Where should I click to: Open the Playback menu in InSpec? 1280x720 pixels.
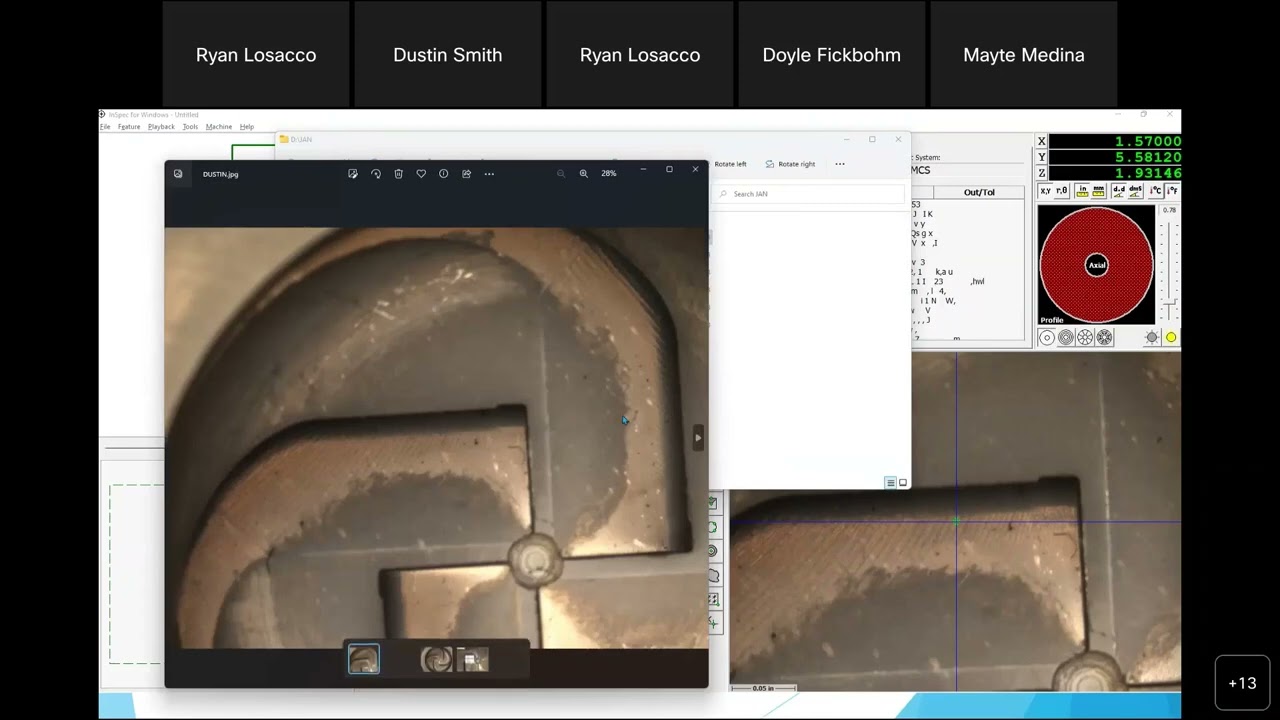tap(161, 127)
